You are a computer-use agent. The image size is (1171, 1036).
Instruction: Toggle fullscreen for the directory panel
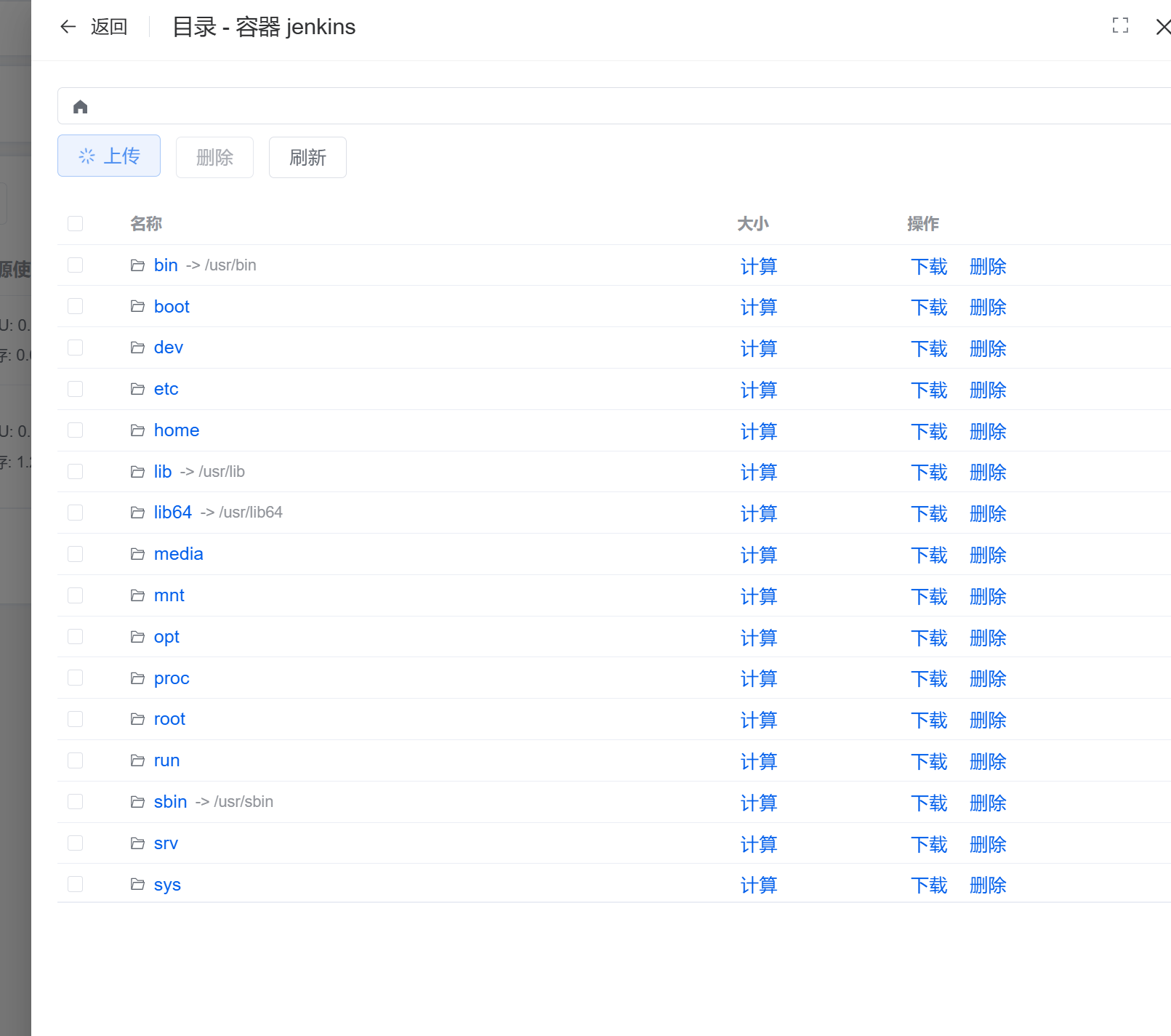[x=1120, y=26]
